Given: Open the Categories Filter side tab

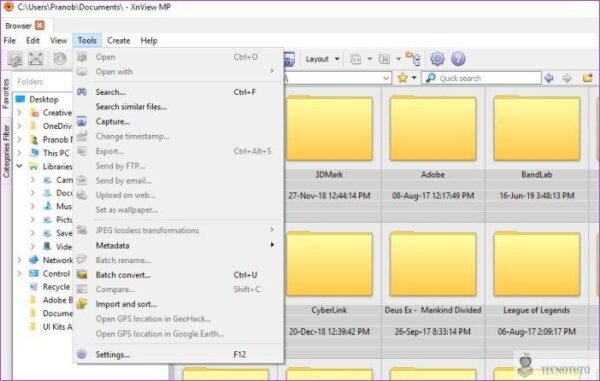Looking at the screenshot, I should tap(6, 151).
